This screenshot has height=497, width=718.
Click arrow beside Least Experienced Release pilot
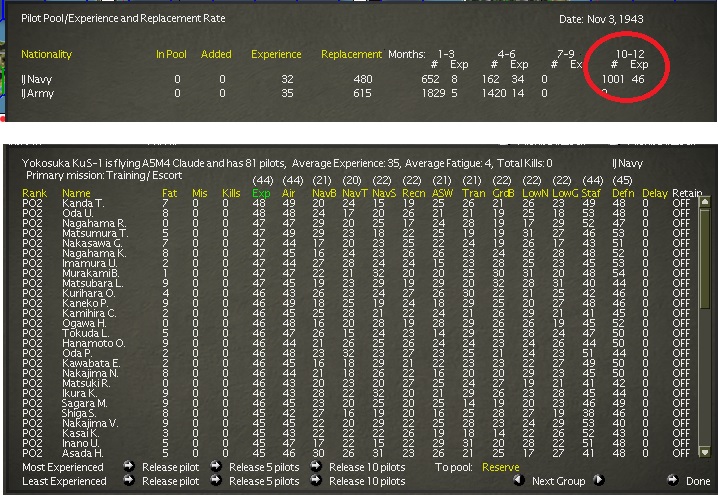[x=129, y=481]
